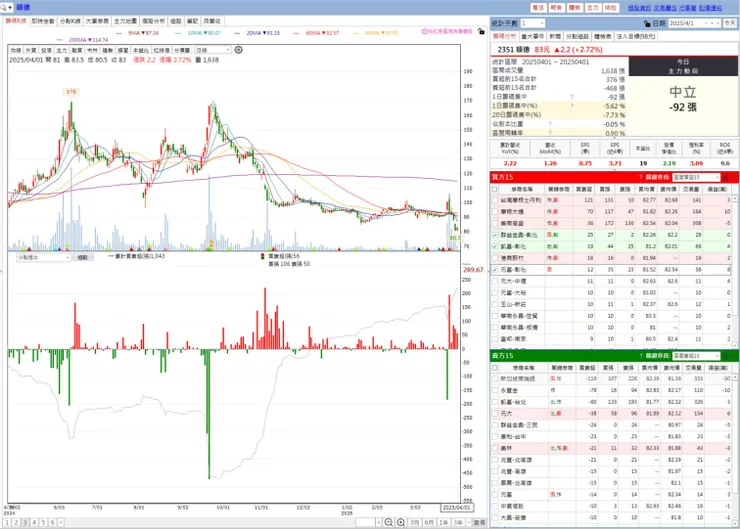
Task: Click the pink clock marker icon above chart
Action: 424,31
